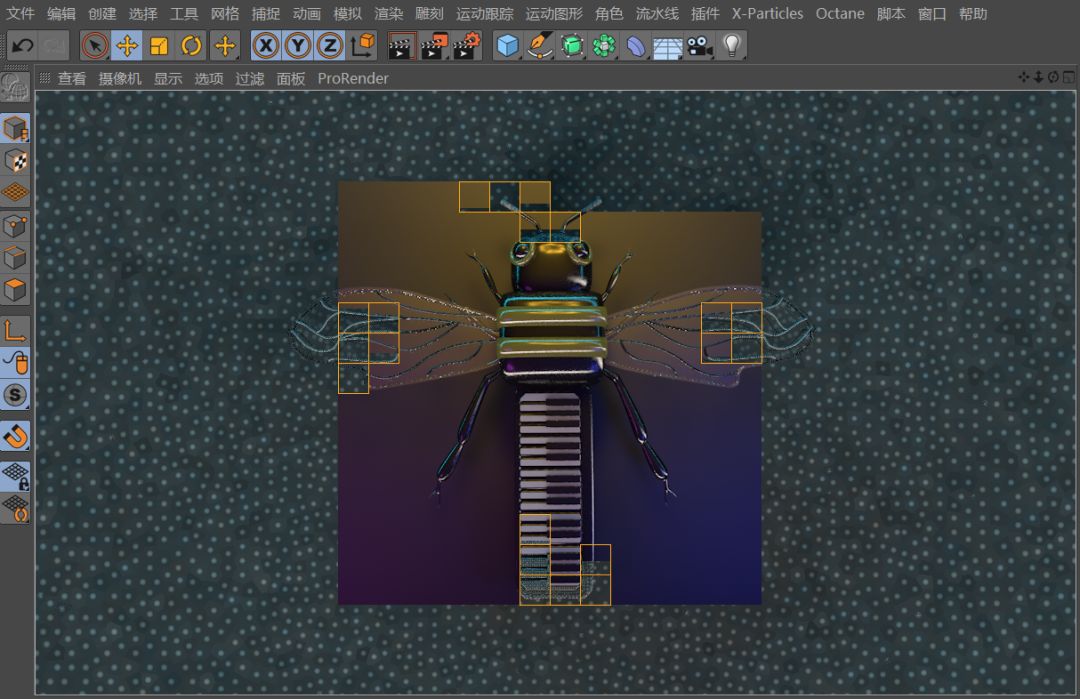Click ProRender in the viewport menu bar
1080x699 pixels.
355,78
